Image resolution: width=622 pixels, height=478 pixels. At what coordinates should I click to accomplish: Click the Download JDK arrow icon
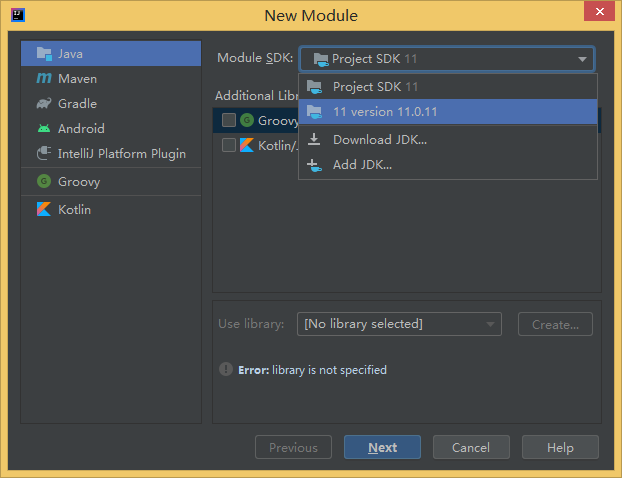coord(314,139)
